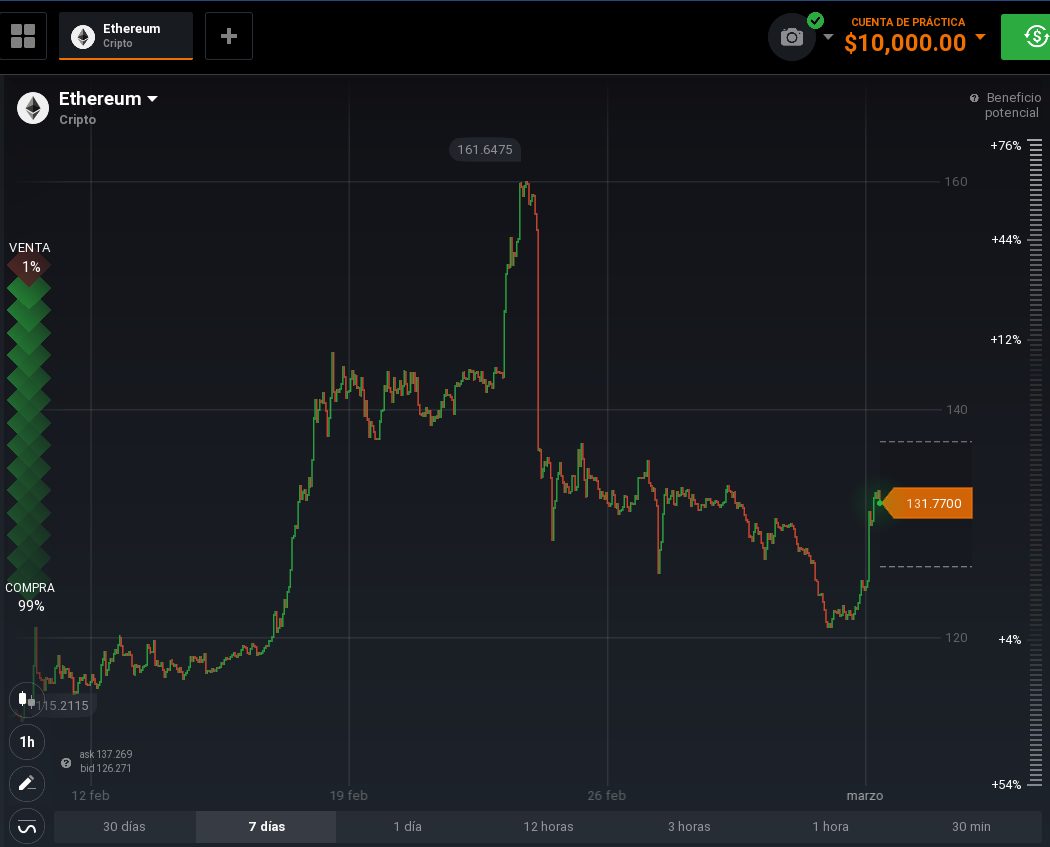Take a chart screenshot with camera icon

pos(792,37)
